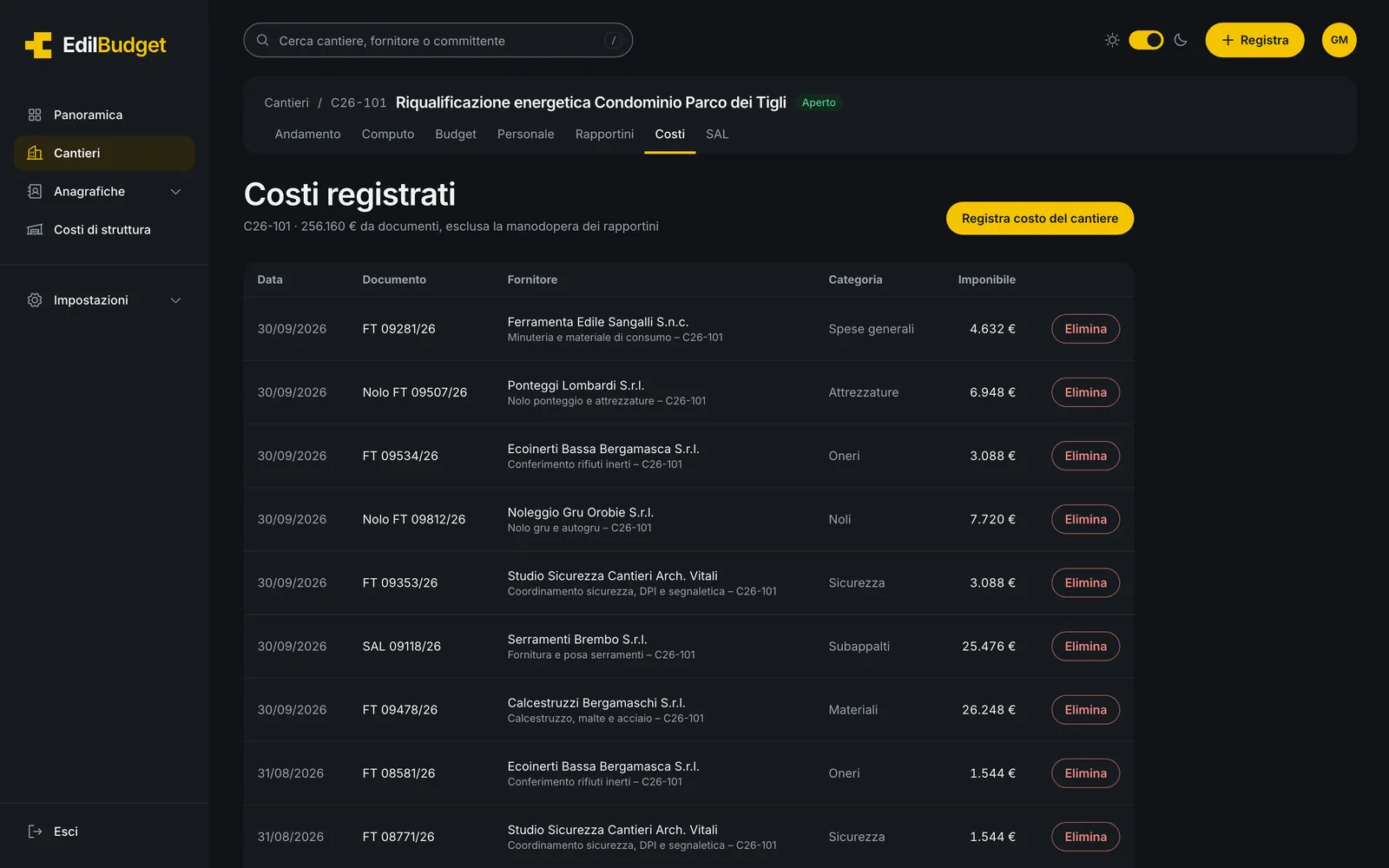Open the Cantieri sidebar section
The image size is (1389, 868).
click(104, 153)
